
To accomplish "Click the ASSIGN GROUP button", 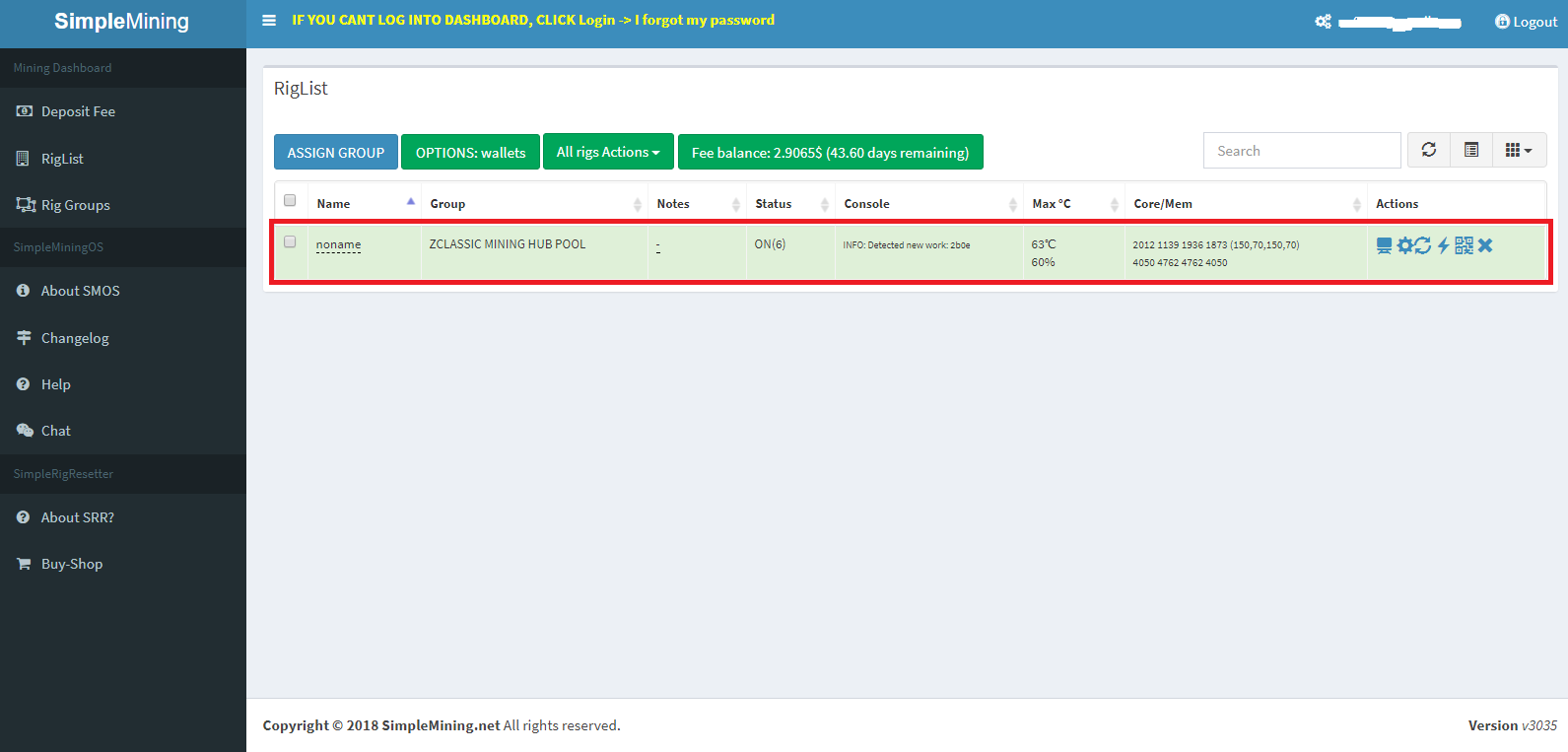I will [336, 152].
